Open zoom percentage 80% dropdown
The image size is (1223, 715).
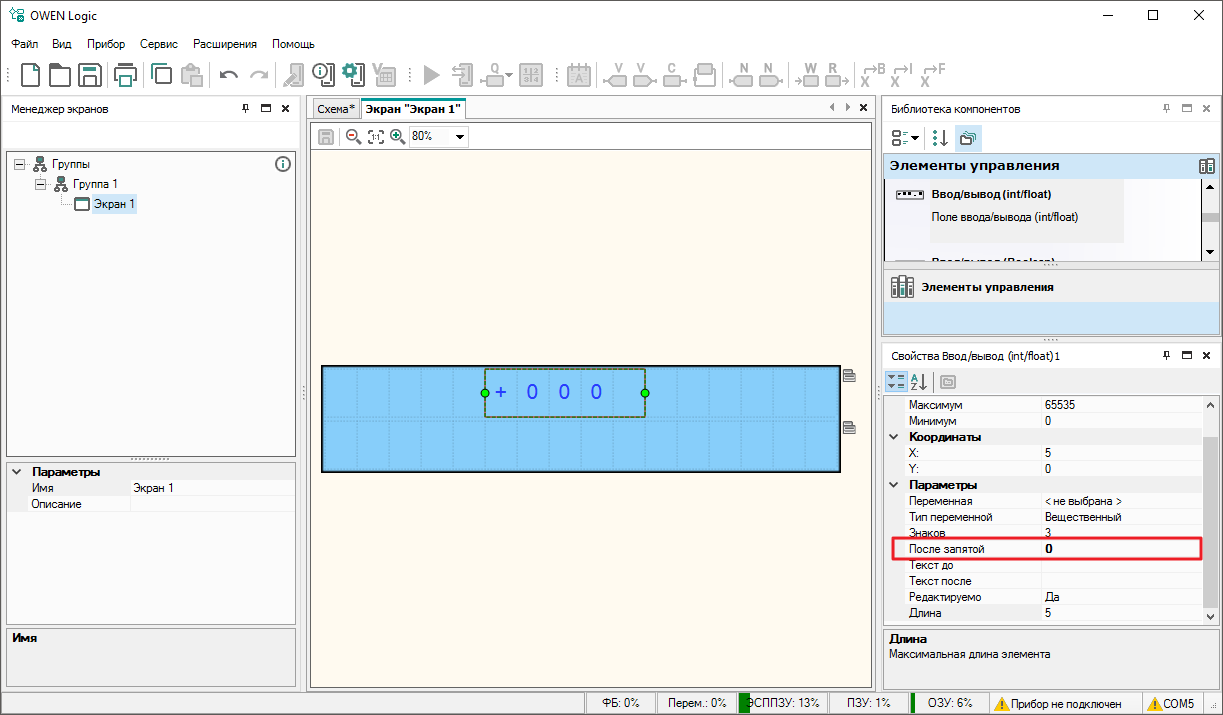coord(460,137)
